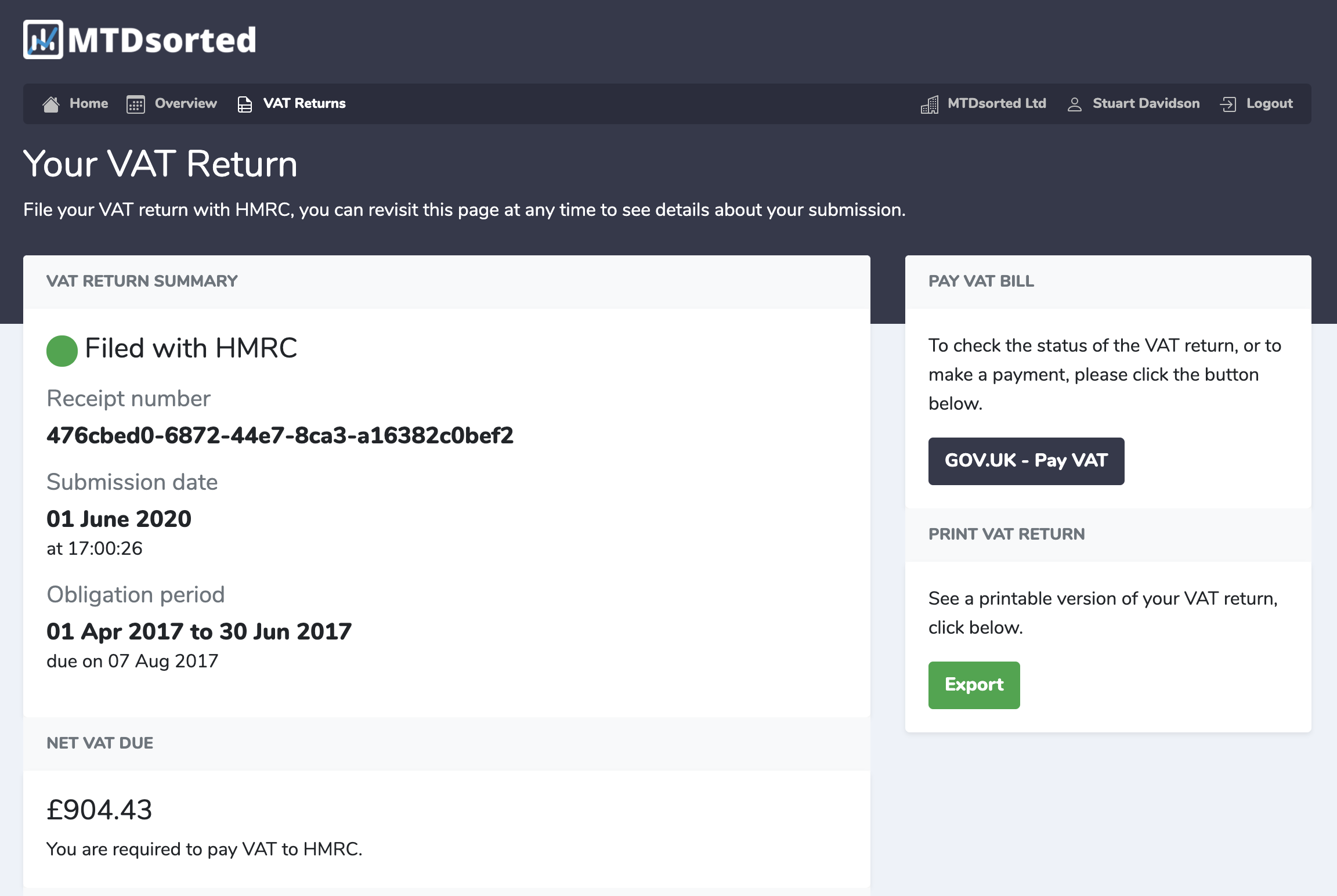Click the See a printable version text

pyautogui.click(x=1103, y=613)
